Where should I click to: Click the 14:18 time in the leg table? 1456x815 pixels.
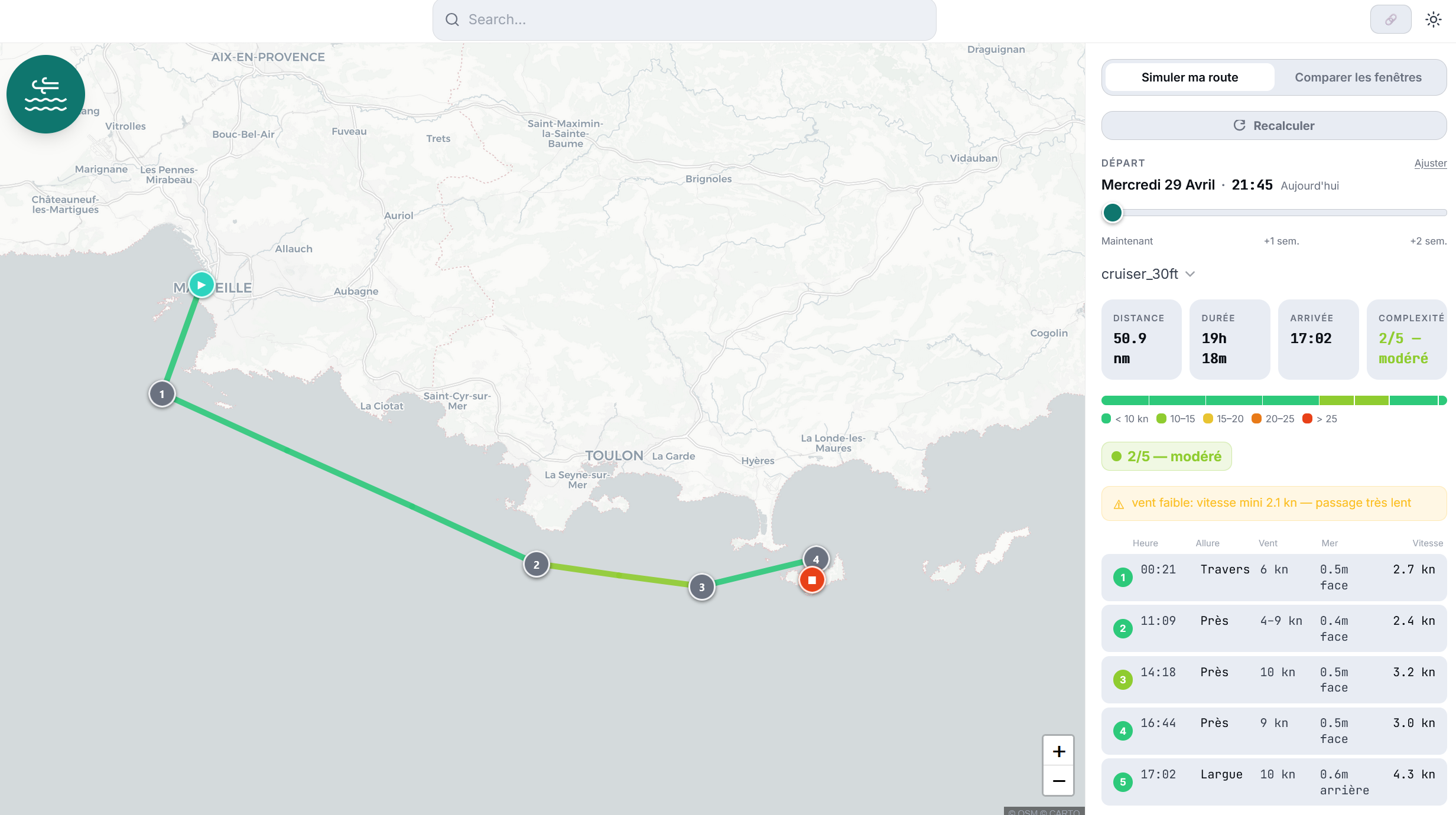1158,672
